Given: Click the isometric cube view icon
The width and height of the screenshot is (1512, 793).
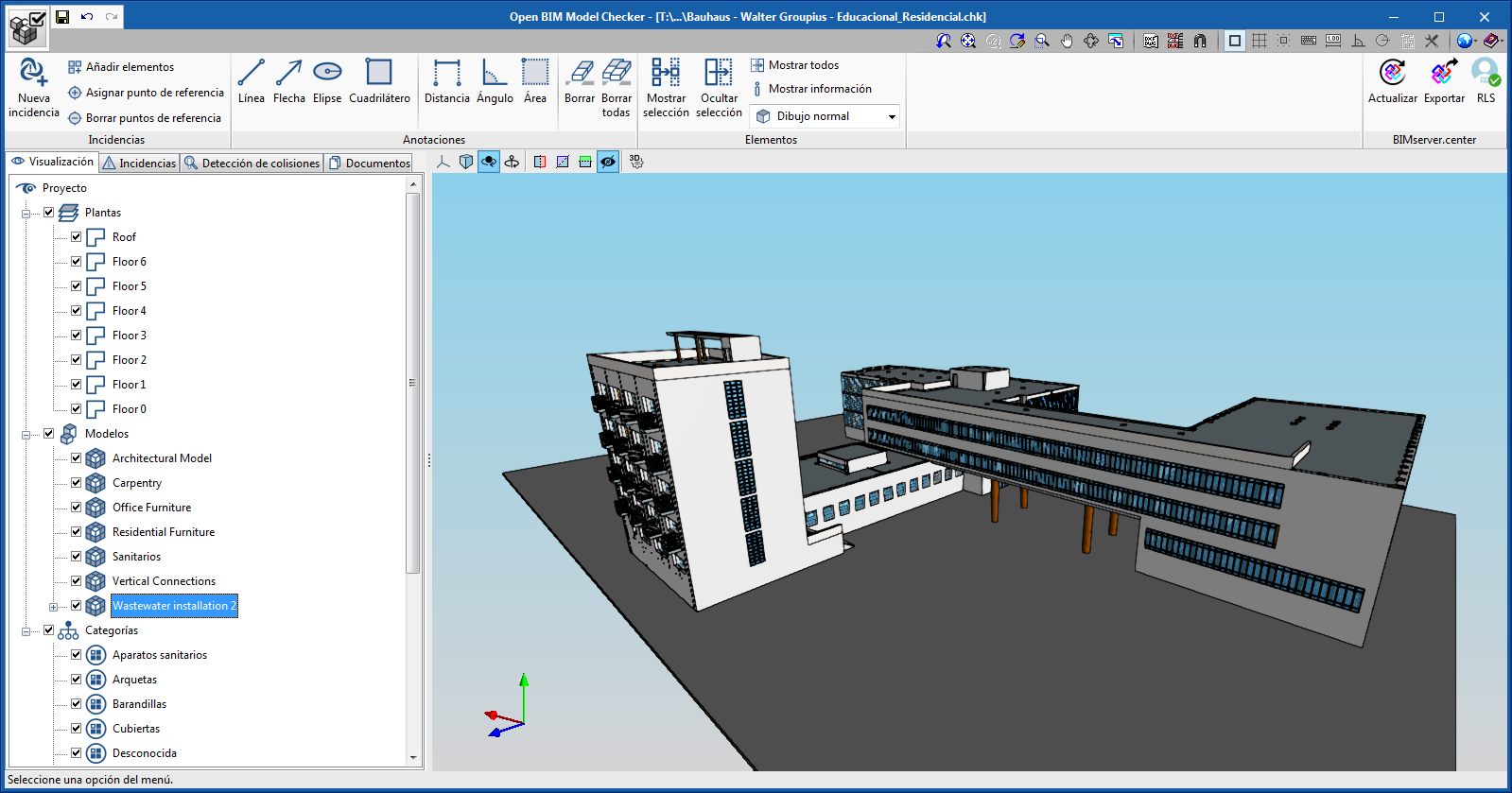Looking at the screenshot, I should click(x=466, y=162).
